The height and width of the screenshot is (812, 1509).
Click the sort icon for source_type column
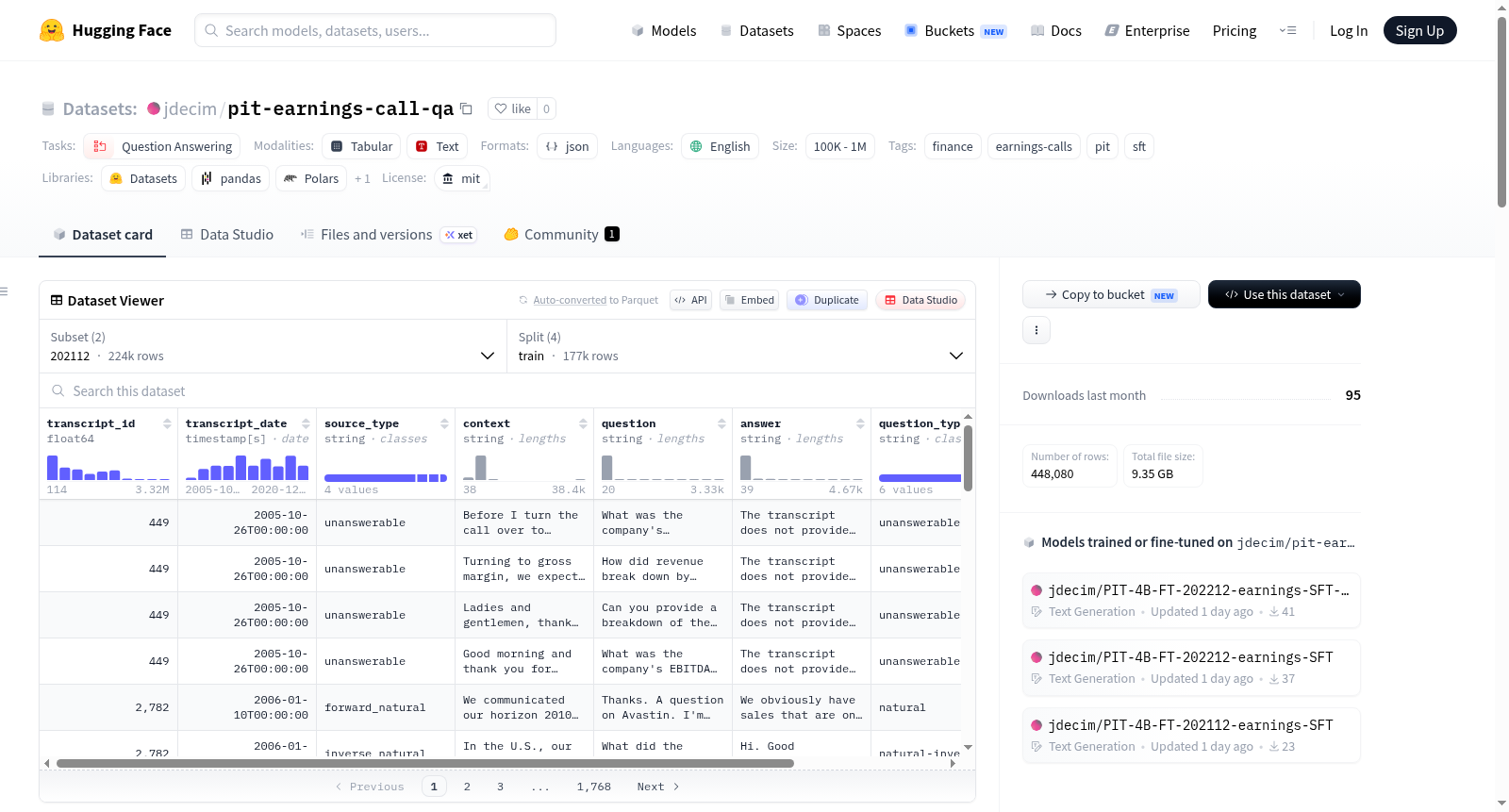pyautogui.click(x=444, y=423)
